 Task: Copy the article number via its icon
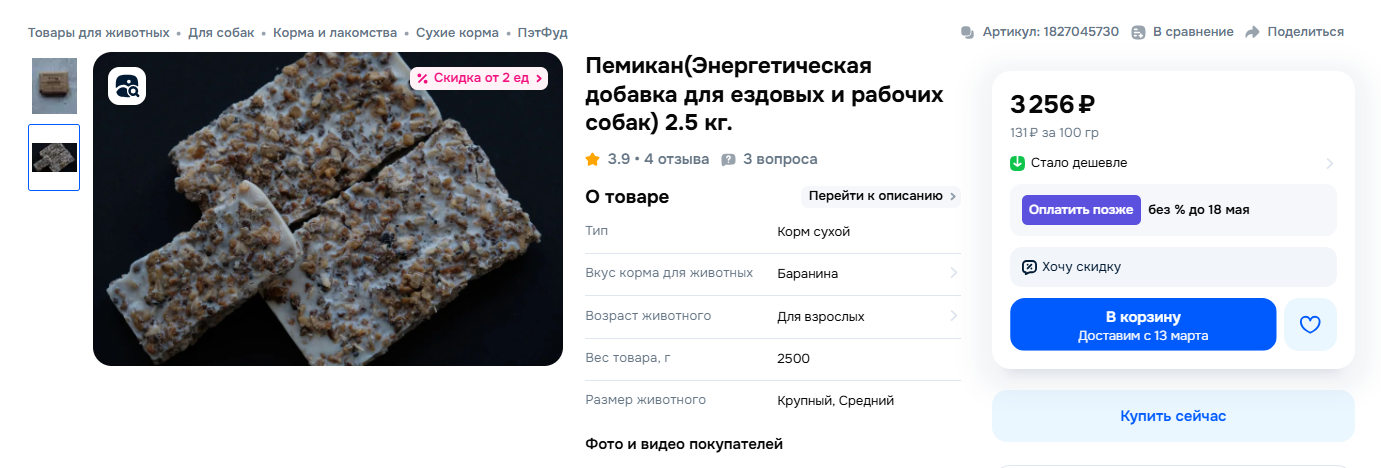(x=967, y=32)
